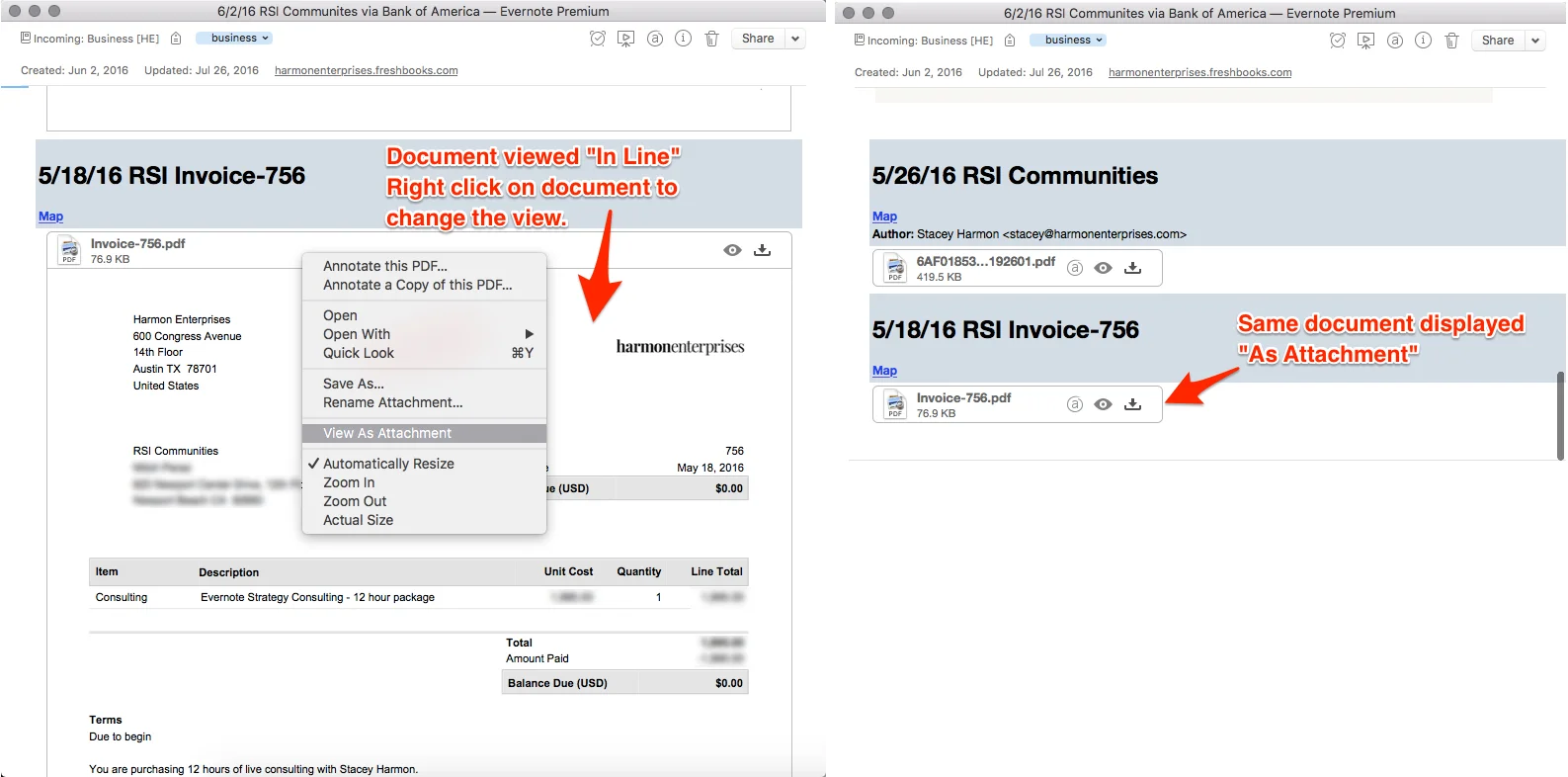Click Incoming: Business [HE] notebook name left window

coord(96,39)
